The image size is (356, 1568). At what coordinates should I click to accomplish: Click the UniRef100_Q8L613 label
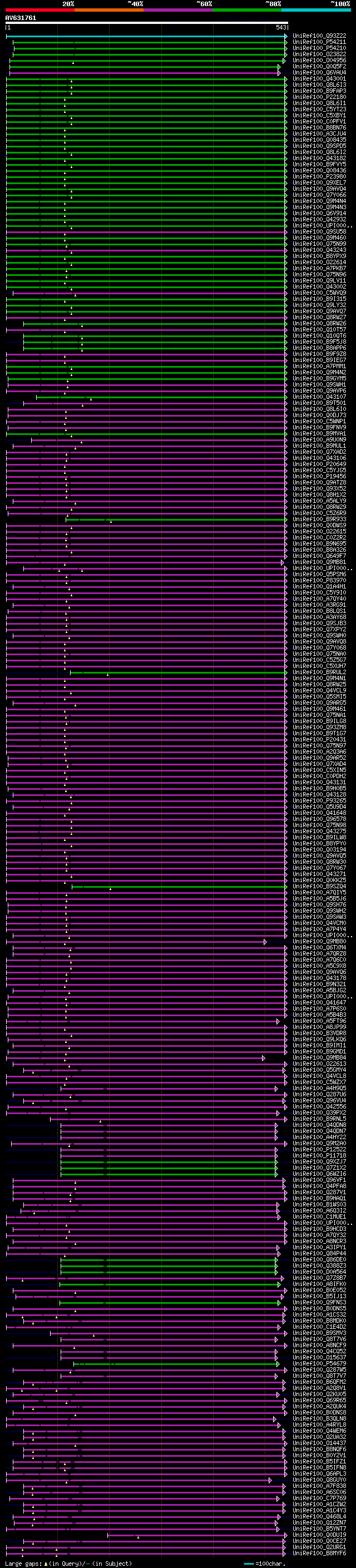[319, 85]
